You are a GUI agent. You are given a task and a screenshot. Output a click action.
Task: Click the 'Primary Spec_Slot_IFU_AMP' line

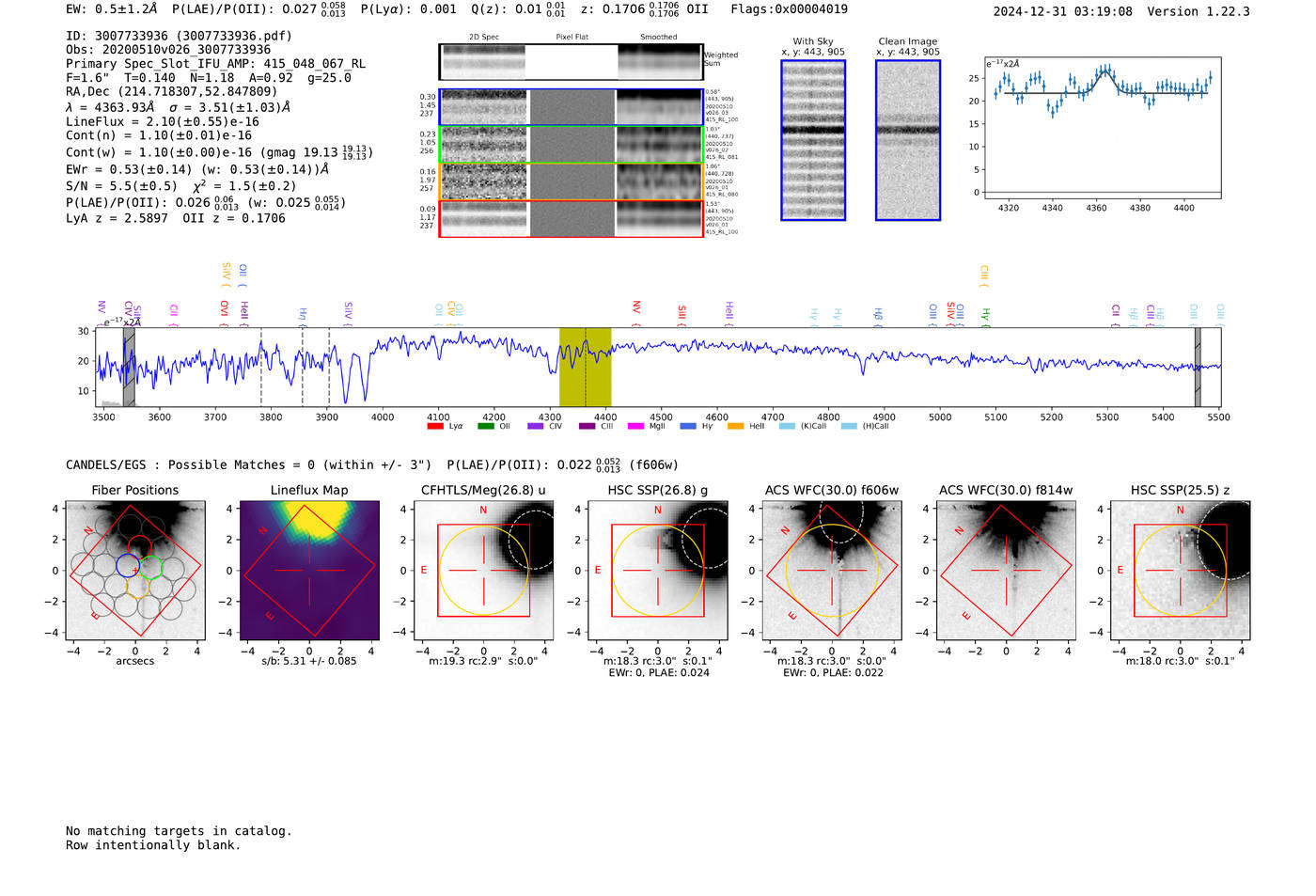(215, 64)
